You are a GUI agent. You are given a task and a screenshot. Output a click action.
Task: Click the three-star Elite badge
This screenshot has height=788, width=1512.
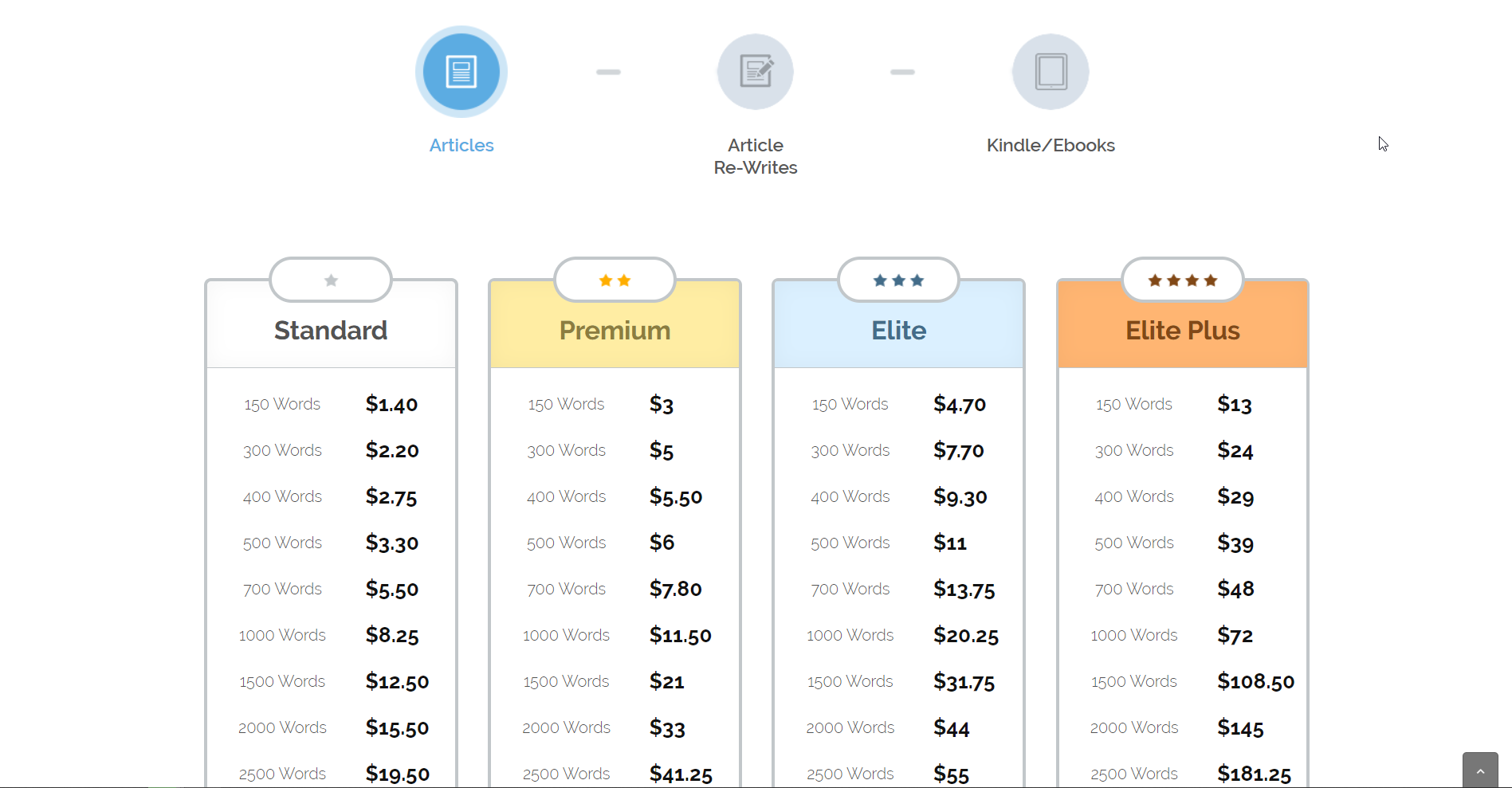tap(898, 280)
